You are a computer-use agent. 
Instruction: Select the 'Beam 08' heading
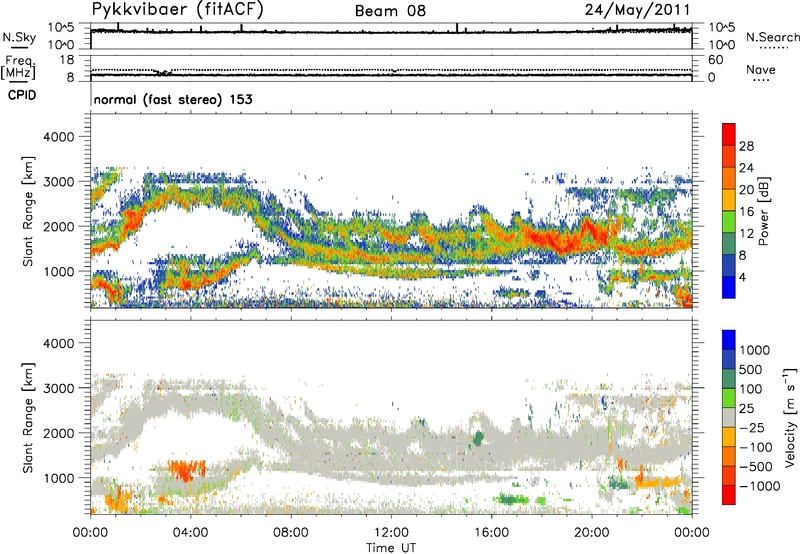coord(390,11)
